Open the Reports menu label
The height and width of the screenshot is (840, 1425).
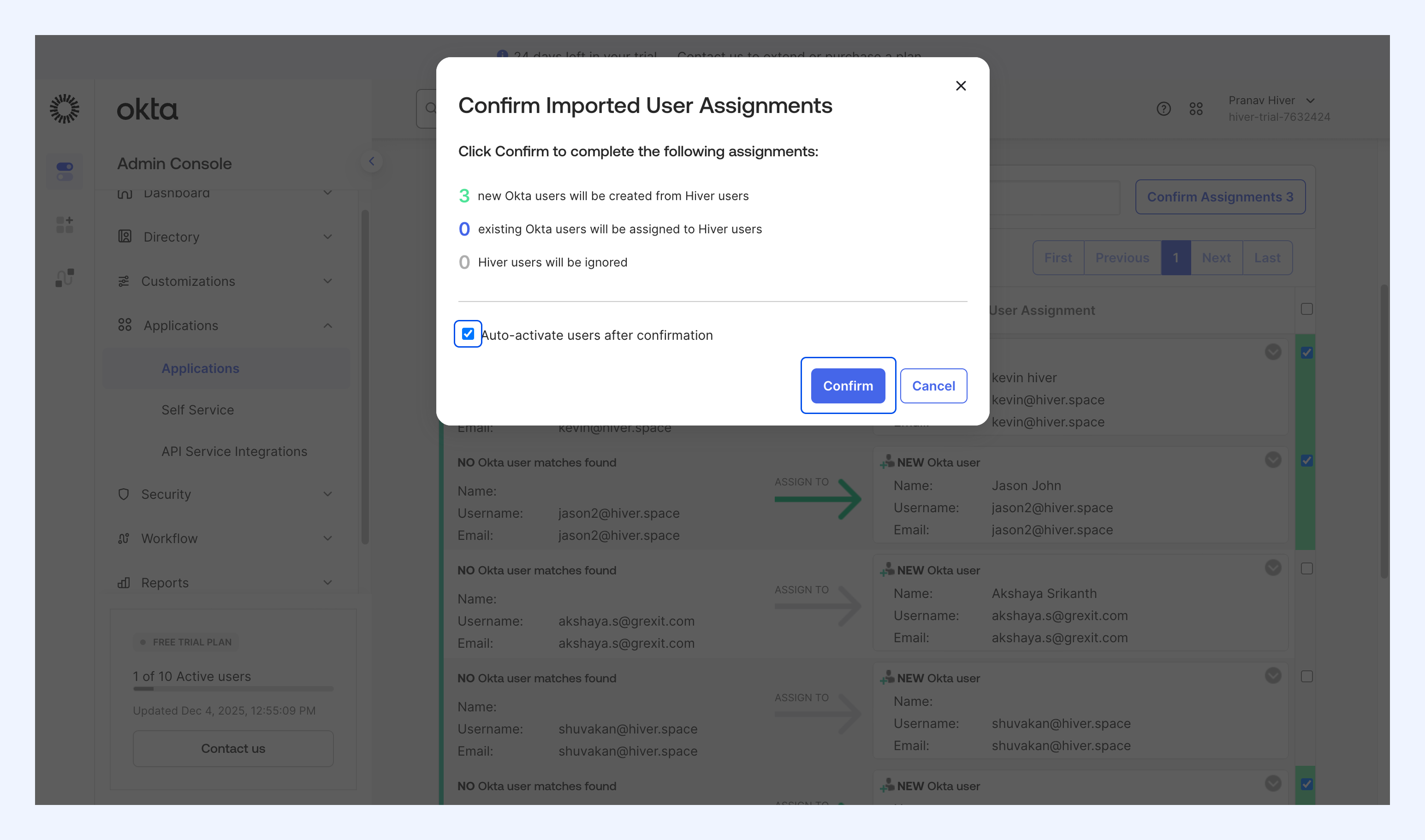point(165,582)
